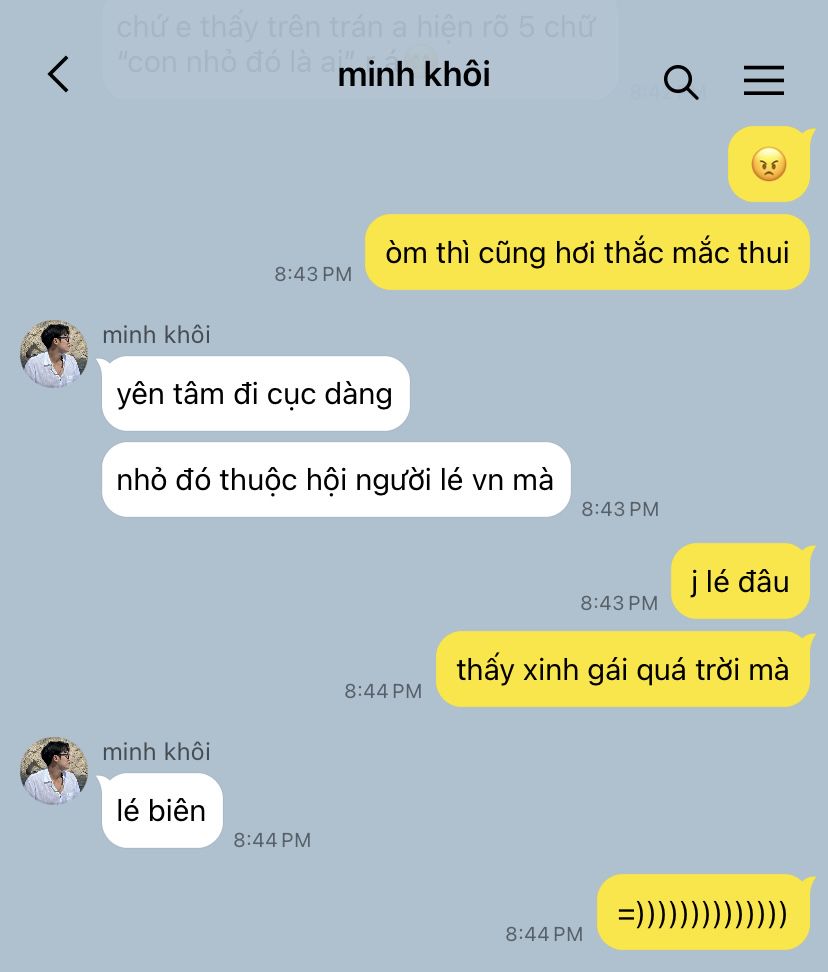Select message 'nhỏ đó thuộc hội người lé vn mà'
Image resolution: width=828 pixels, height=972 pixels.
(336, 480)
